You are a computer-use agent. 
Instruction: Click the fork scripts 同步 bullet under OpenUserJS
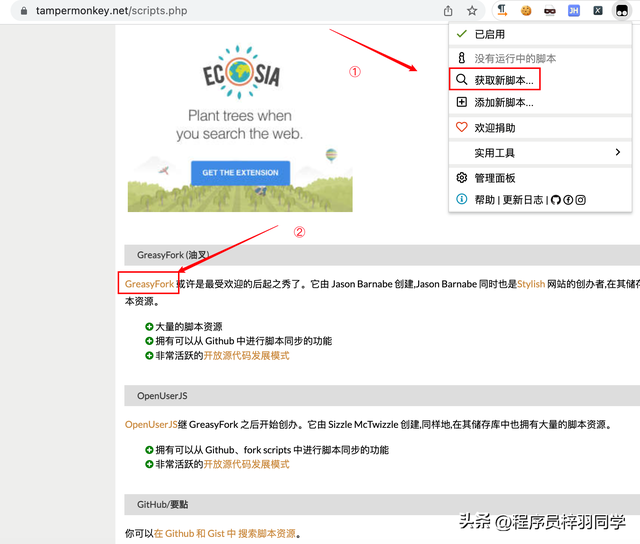click(x=272, y=450)
